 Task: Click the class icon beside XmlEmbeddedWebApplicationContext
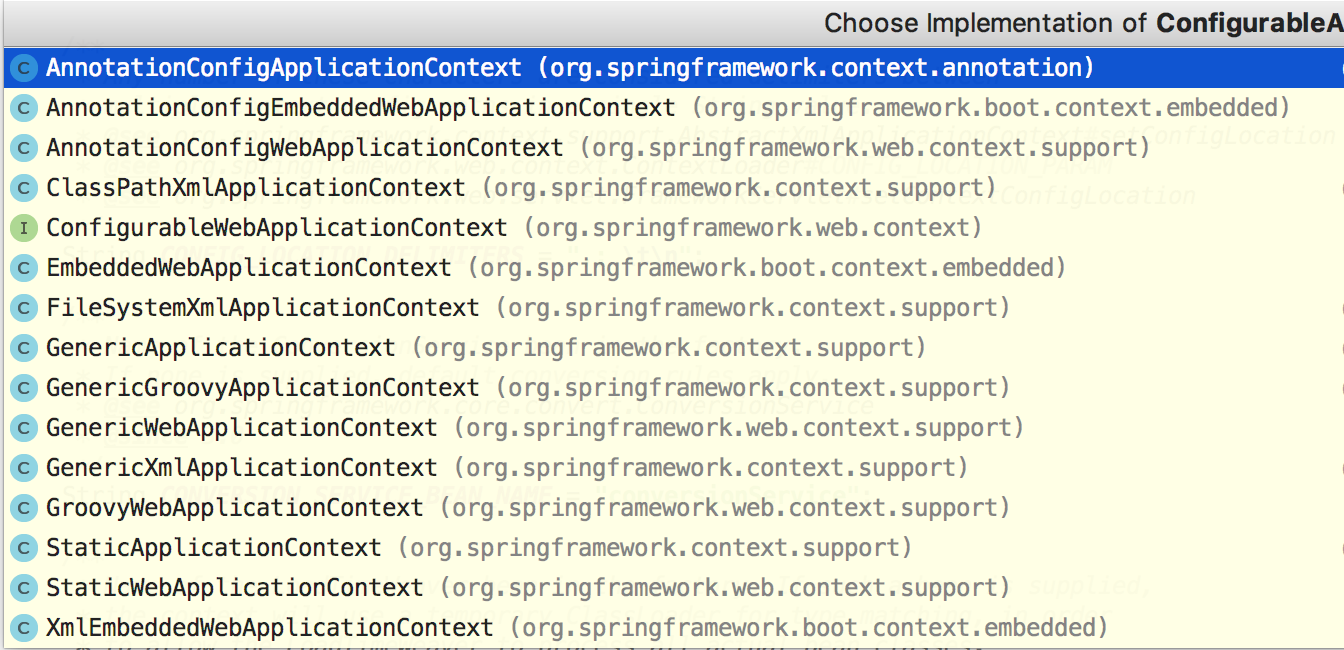coord(24,628)
